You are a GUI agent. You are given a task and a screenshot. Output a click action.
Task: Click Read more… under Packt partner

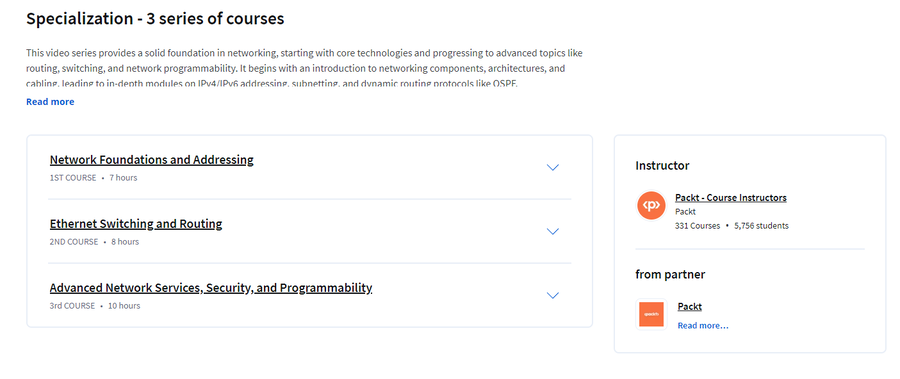703,326
